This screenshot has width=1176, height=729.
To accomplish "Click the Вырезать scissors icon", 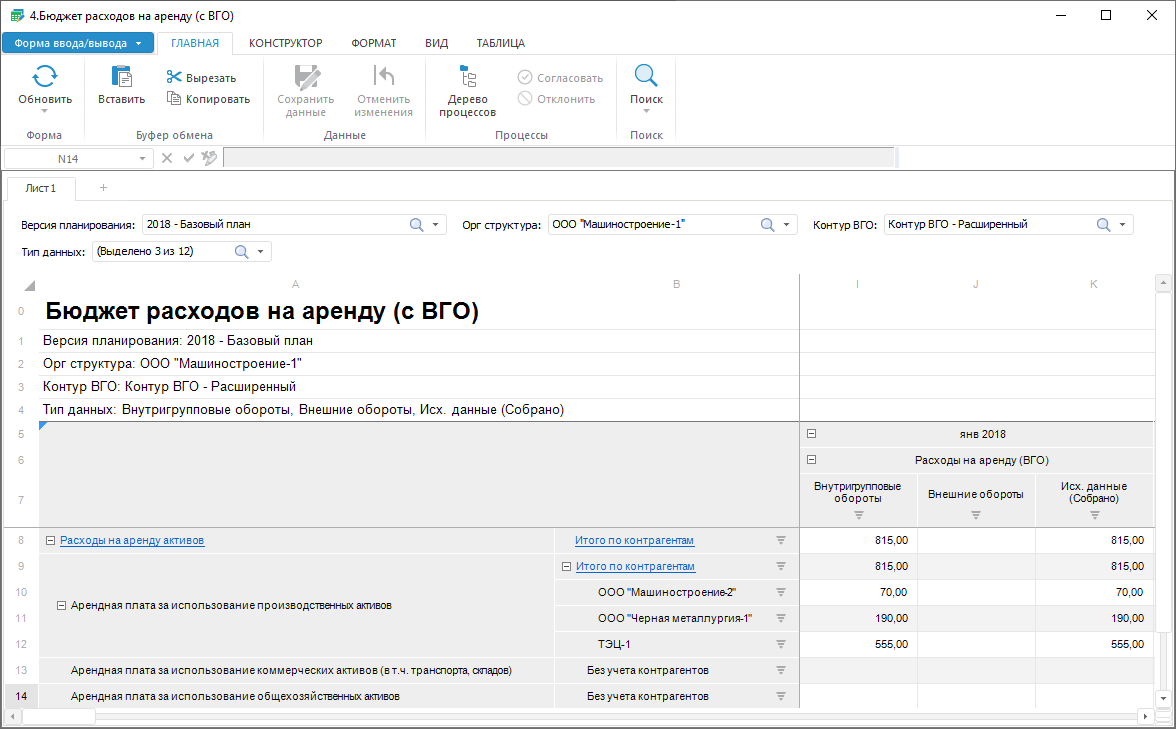I will [x=174, y=78].
